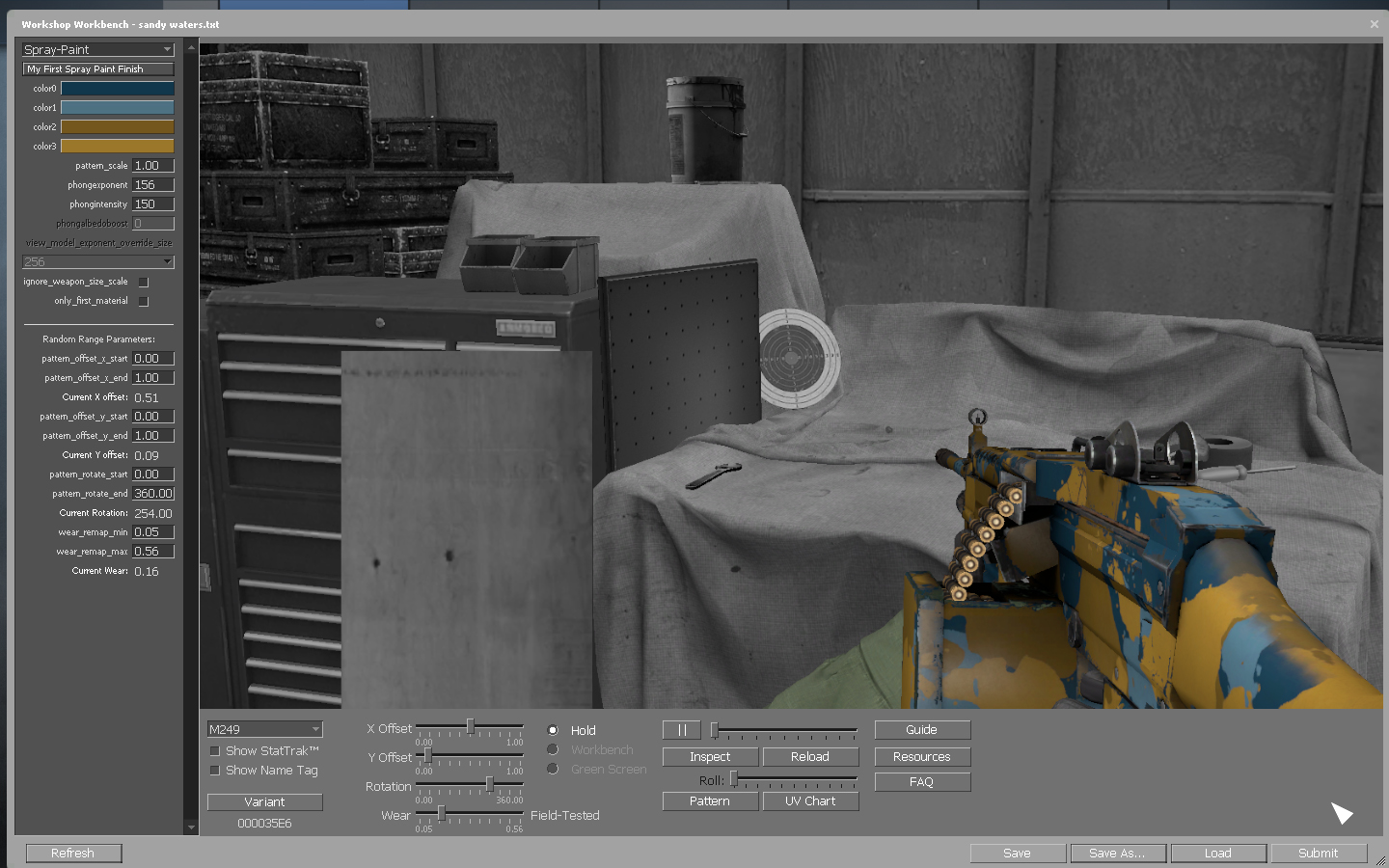Edit wear_remap_min field
Image resolution: width=1389 pixels, height=868 pixels.
pyautogui.click(x=153, y=532)
